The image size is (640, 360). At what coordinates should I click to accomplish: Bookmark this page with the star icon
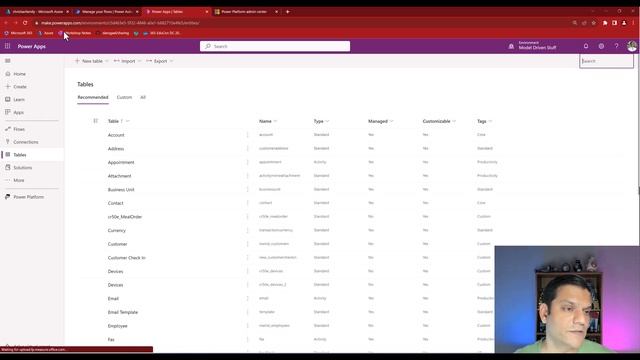click(594, 23)
